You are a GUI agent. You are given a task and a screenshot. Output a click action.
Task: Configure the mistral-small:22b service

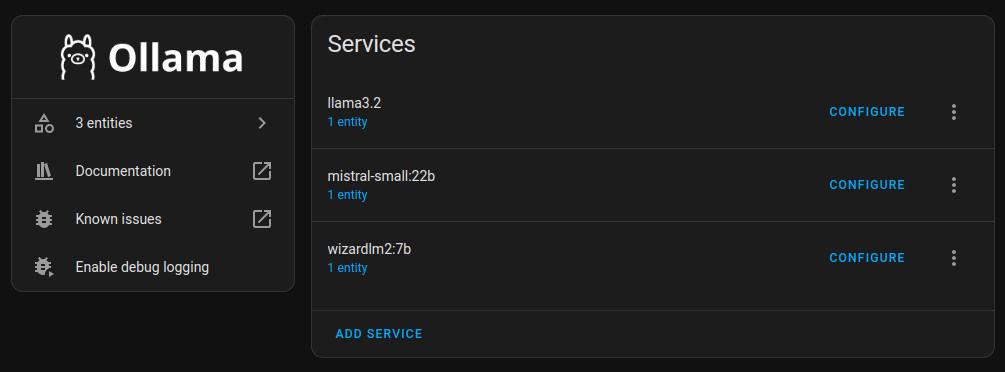pos(867,185)
